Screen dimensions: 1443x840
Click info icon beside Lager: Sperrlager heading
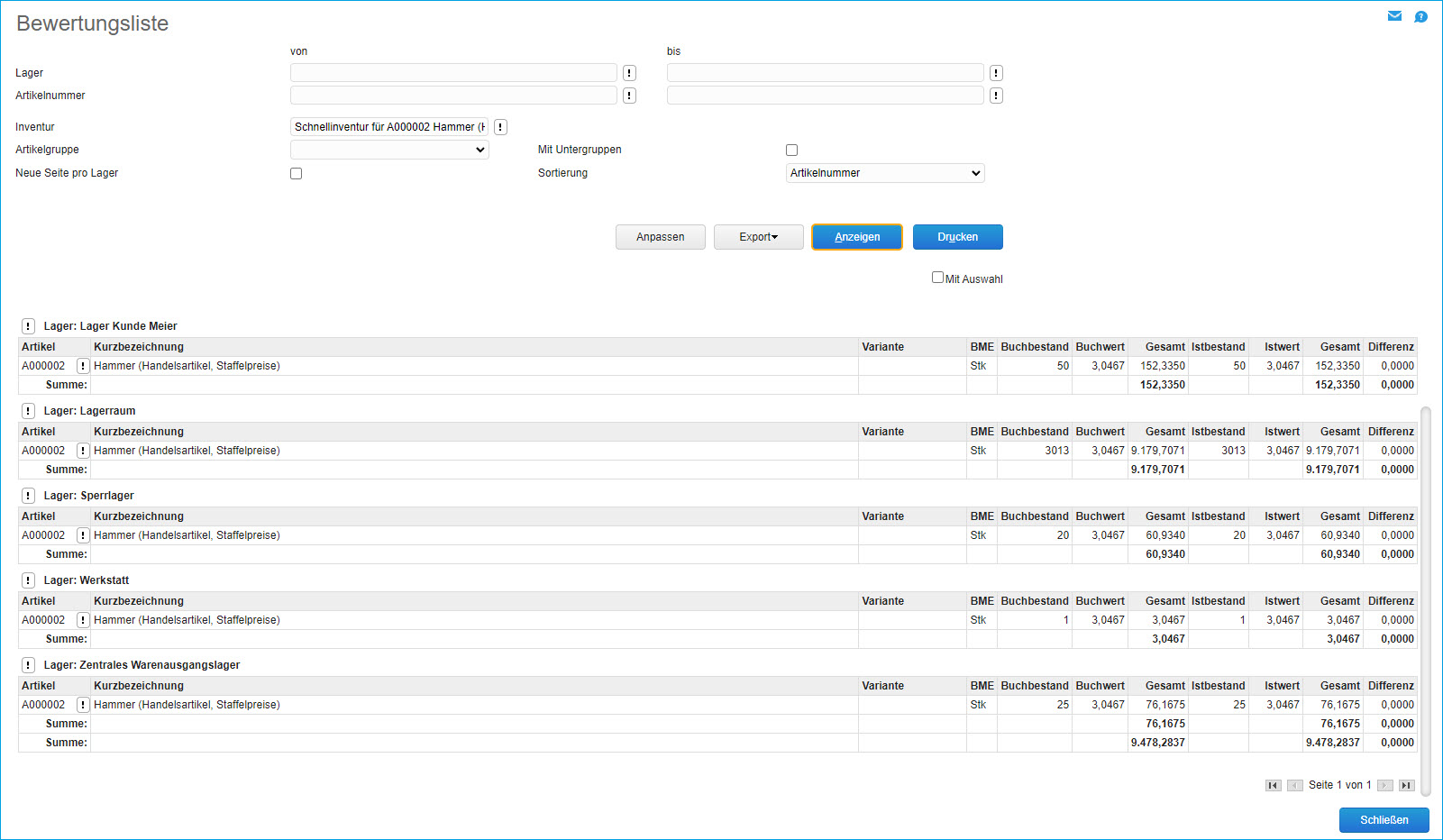pos(29,496)
